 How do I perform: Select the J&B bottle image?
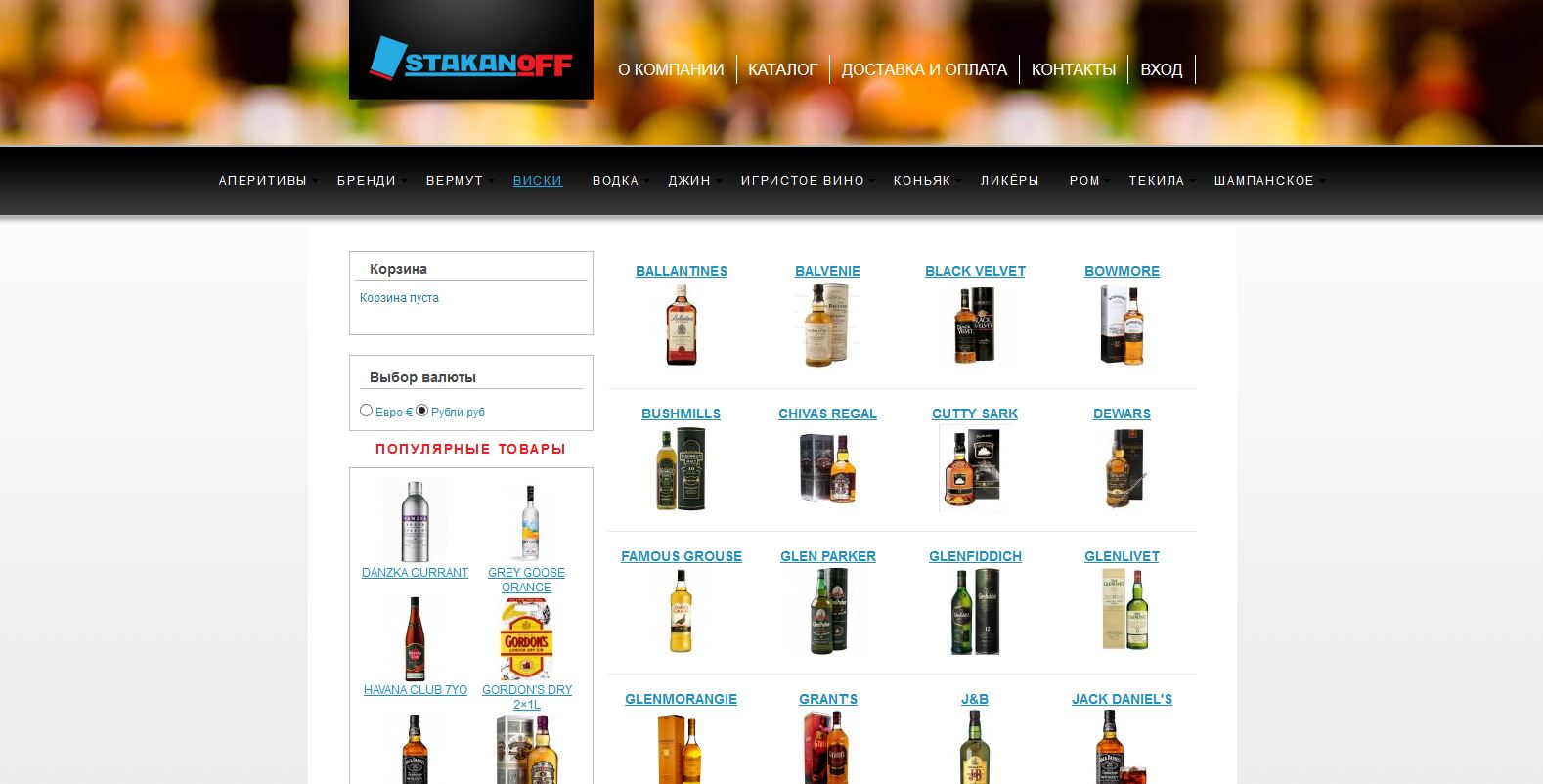[x=975, y=748]
